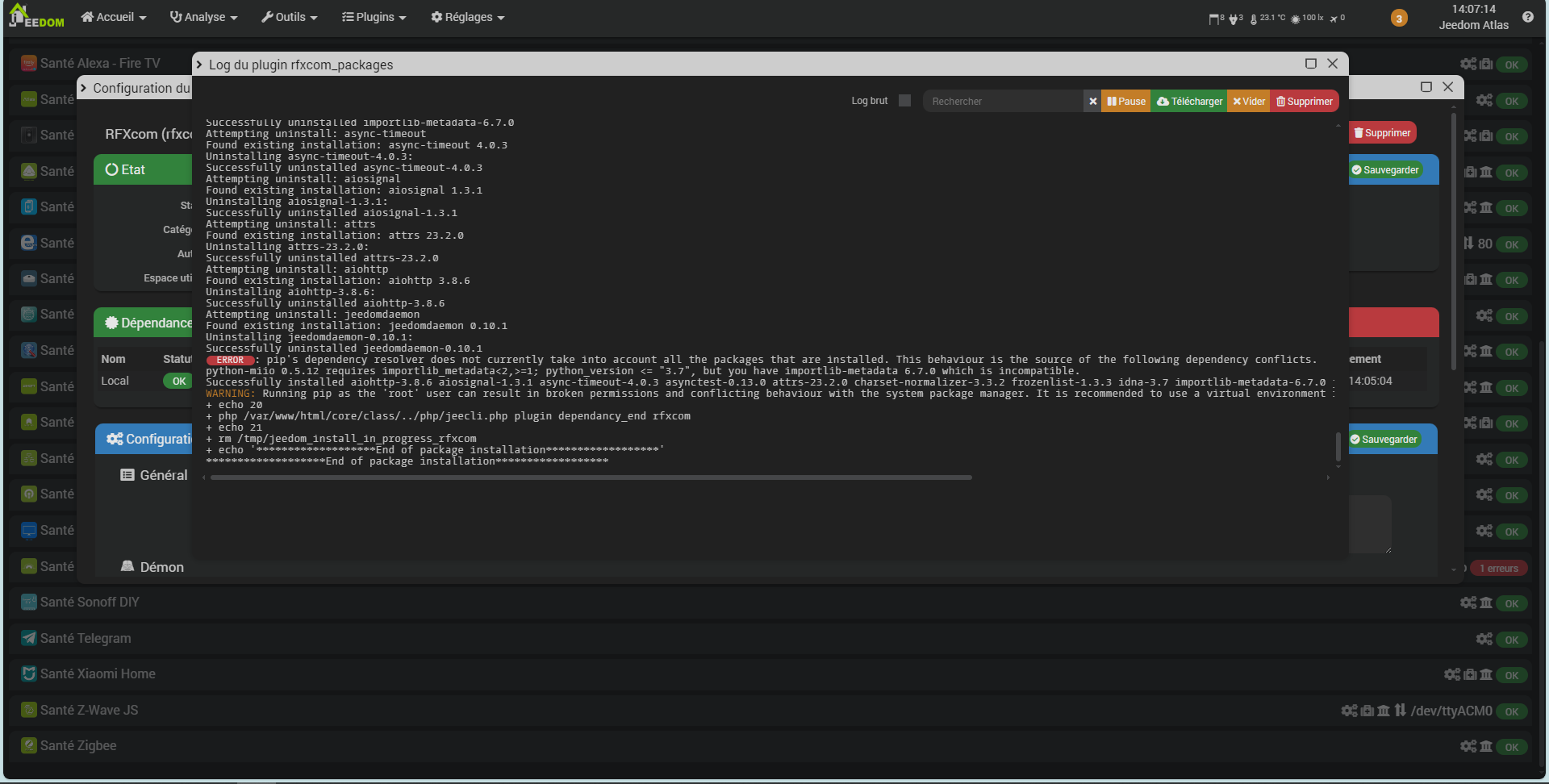
Task: Click the red 1 erreurs badge
Action: click(1498, 568)
